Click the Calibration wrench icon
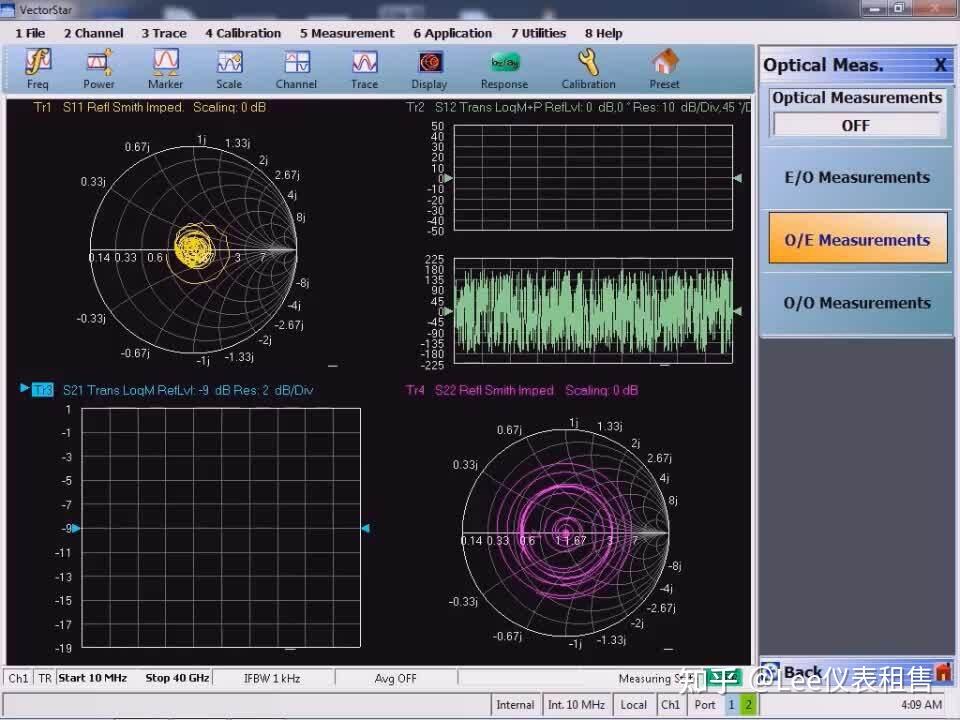 588,68
